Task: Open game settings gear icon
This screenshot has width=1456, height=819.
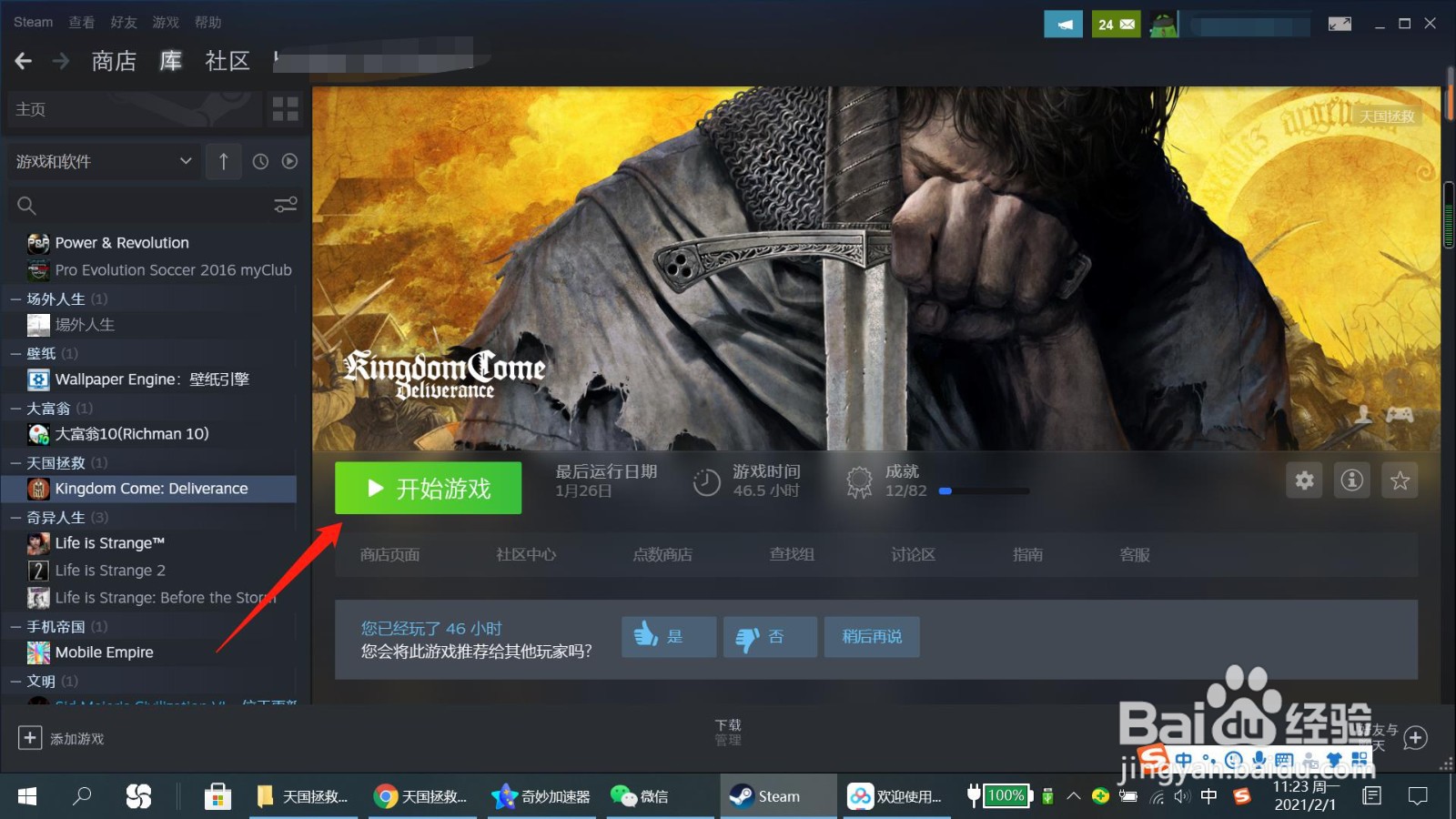Action: tap(1304, 480)
